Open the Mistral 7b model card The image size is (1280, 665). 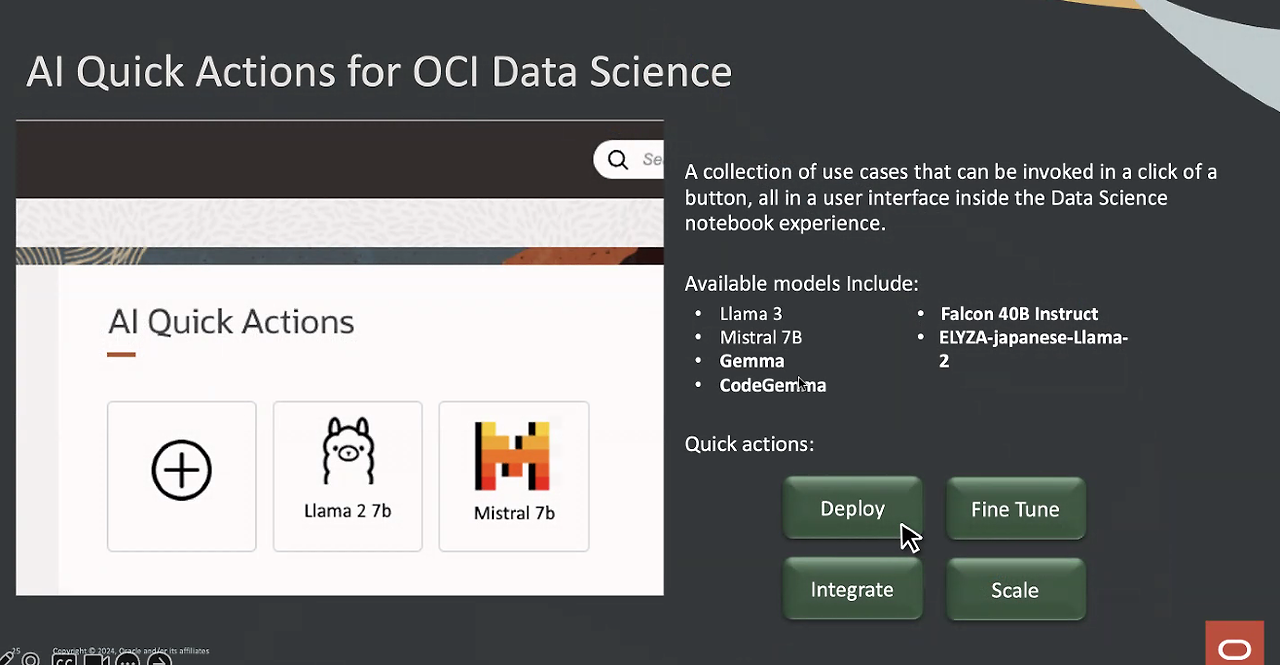(514, 476)
